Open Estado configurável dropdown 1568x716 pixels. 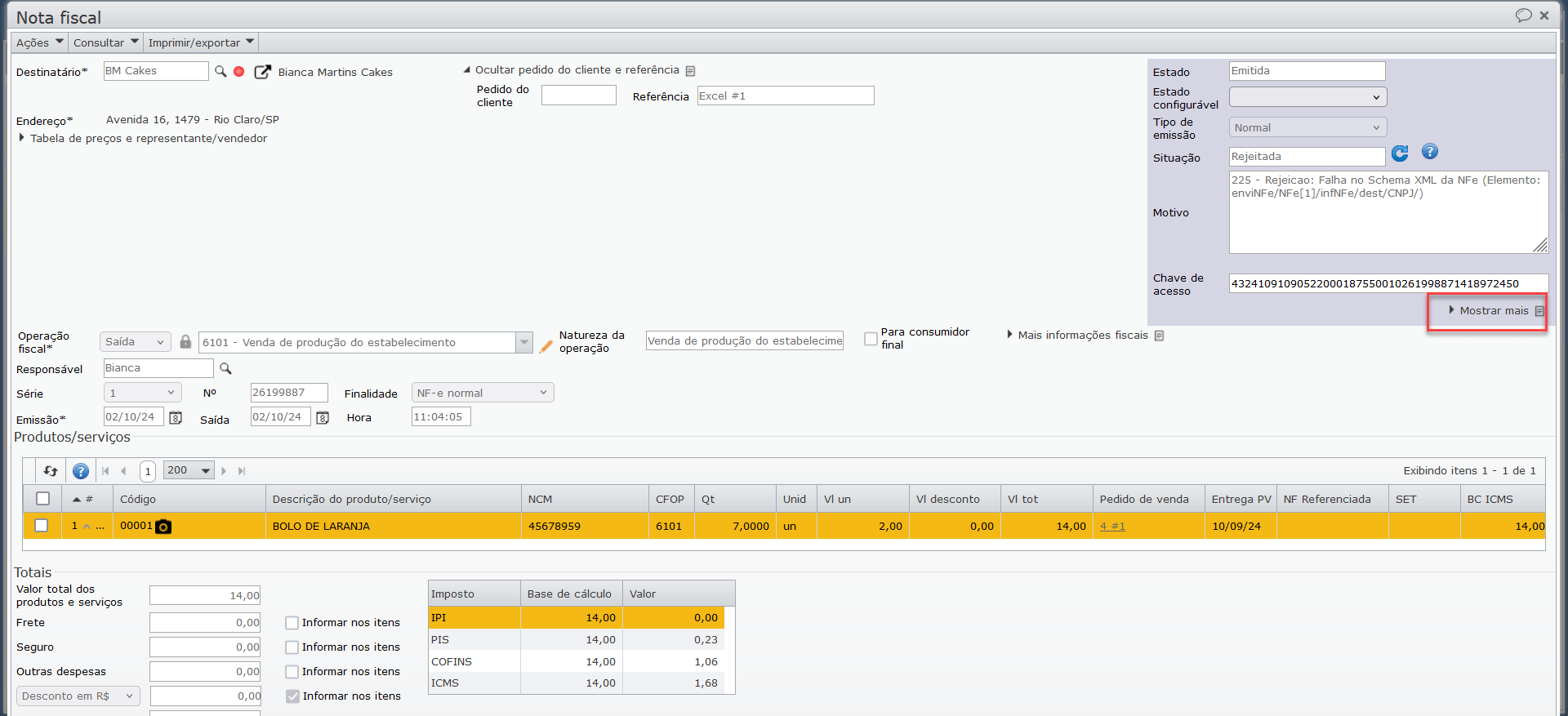coord(1307,97)
